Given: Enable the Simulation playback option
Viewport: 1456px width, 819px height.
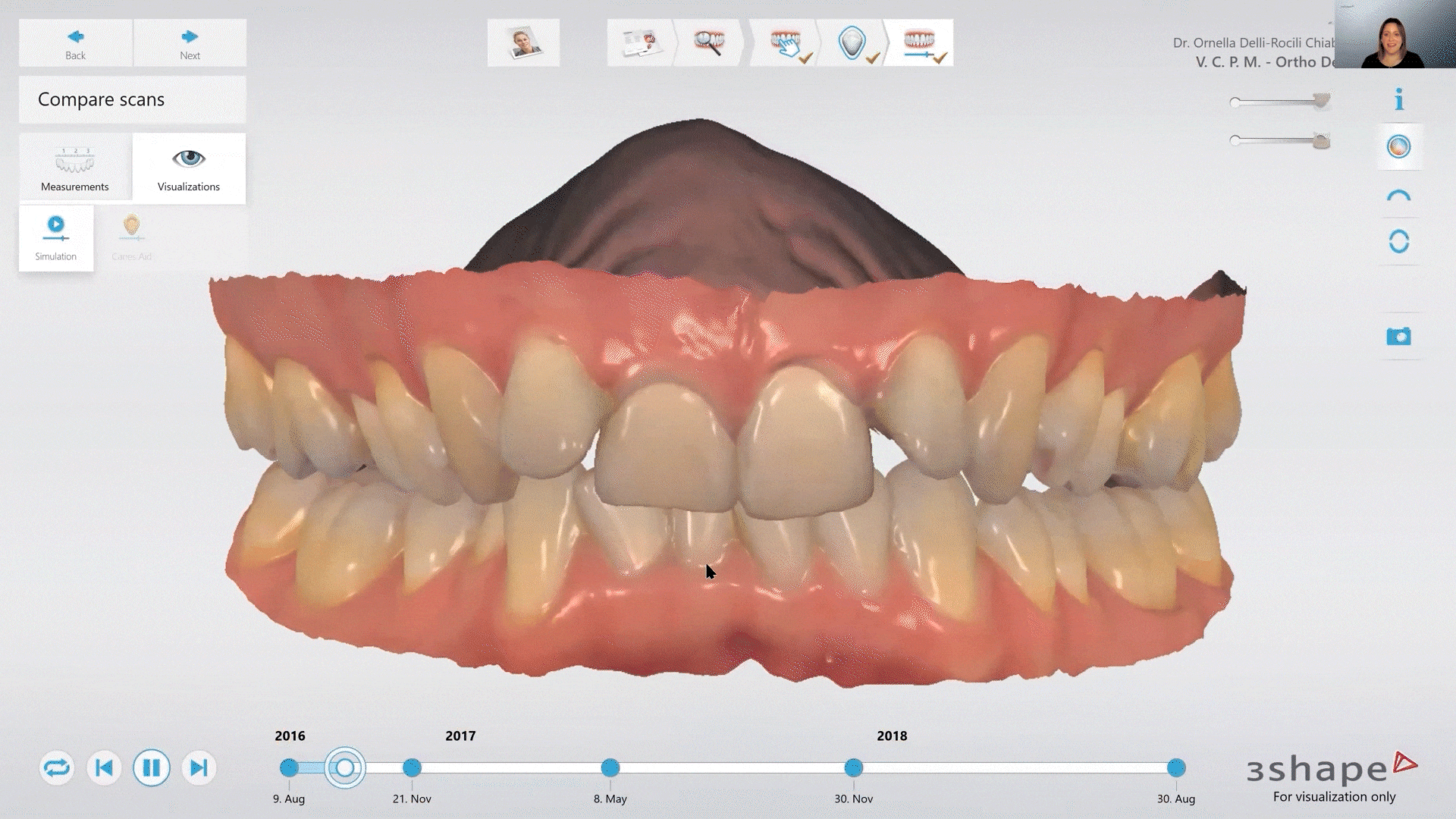Looking at the screenshot, I should tap(55, 237).
